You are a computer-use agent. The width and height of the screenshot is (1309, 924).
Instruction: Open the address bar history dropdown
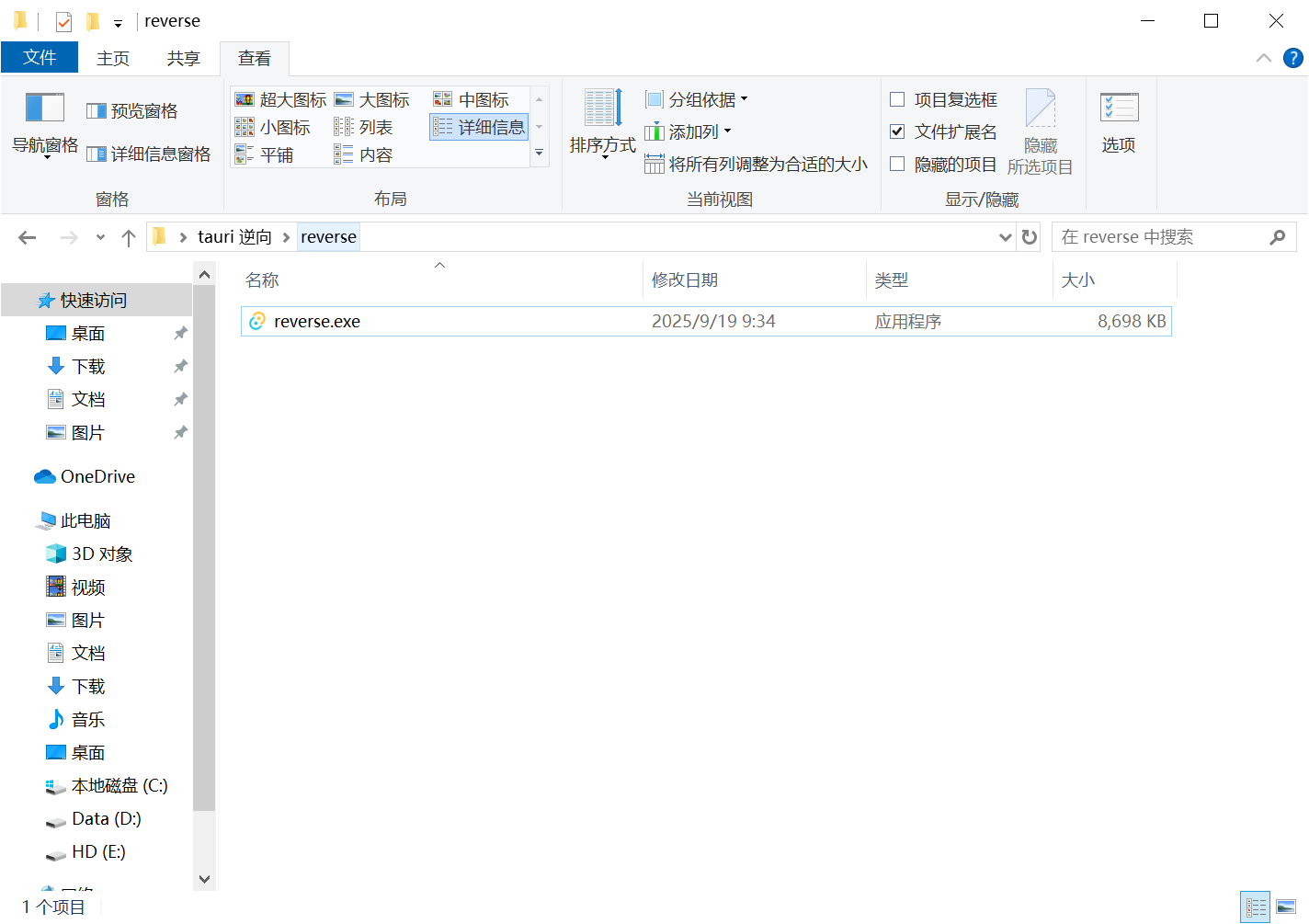[x=1005, y=237]
